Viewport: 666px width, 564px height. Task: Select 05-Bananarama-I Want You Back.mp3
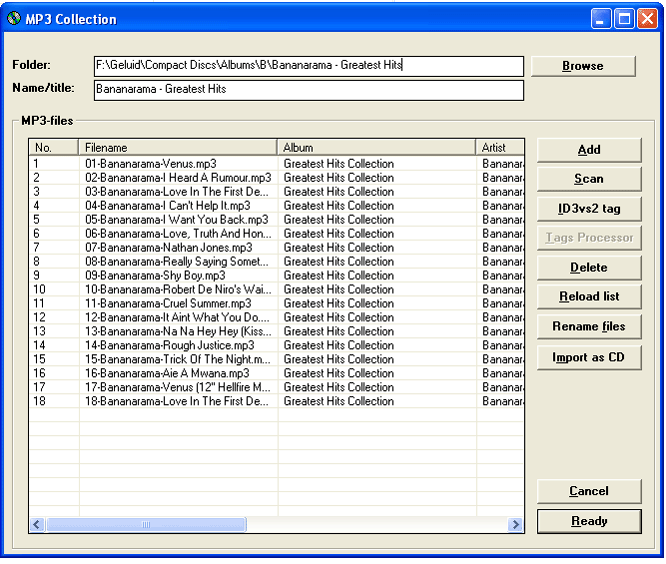pyautogui.click(x=177, y=220)
